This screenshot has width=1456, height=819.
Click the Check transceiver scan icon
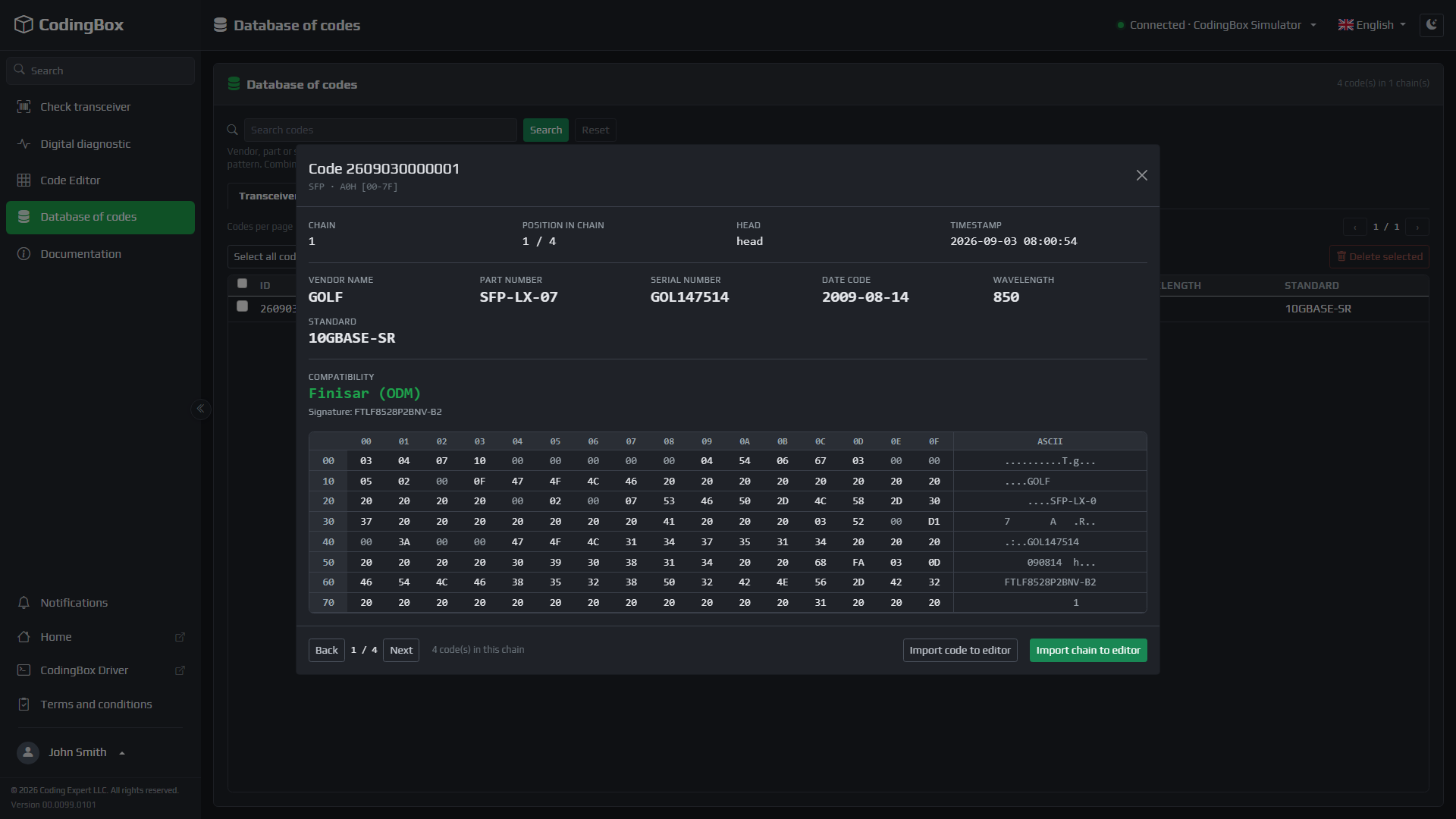click(x=24, y=107)
